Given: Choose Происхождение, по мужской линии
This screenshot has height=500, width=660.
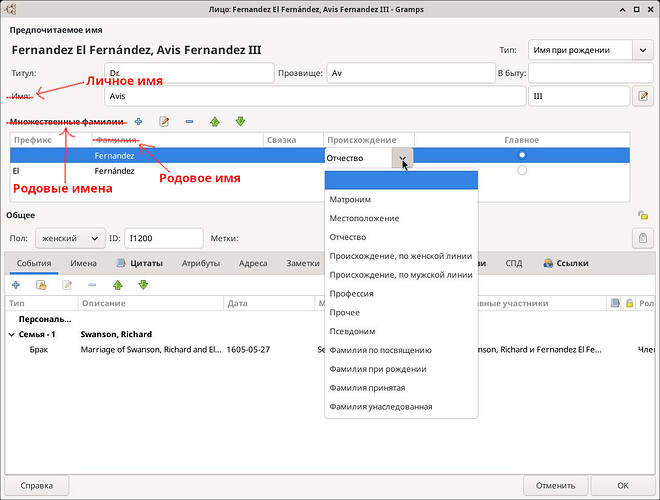Looking at the screenshot, I should 401,275.
